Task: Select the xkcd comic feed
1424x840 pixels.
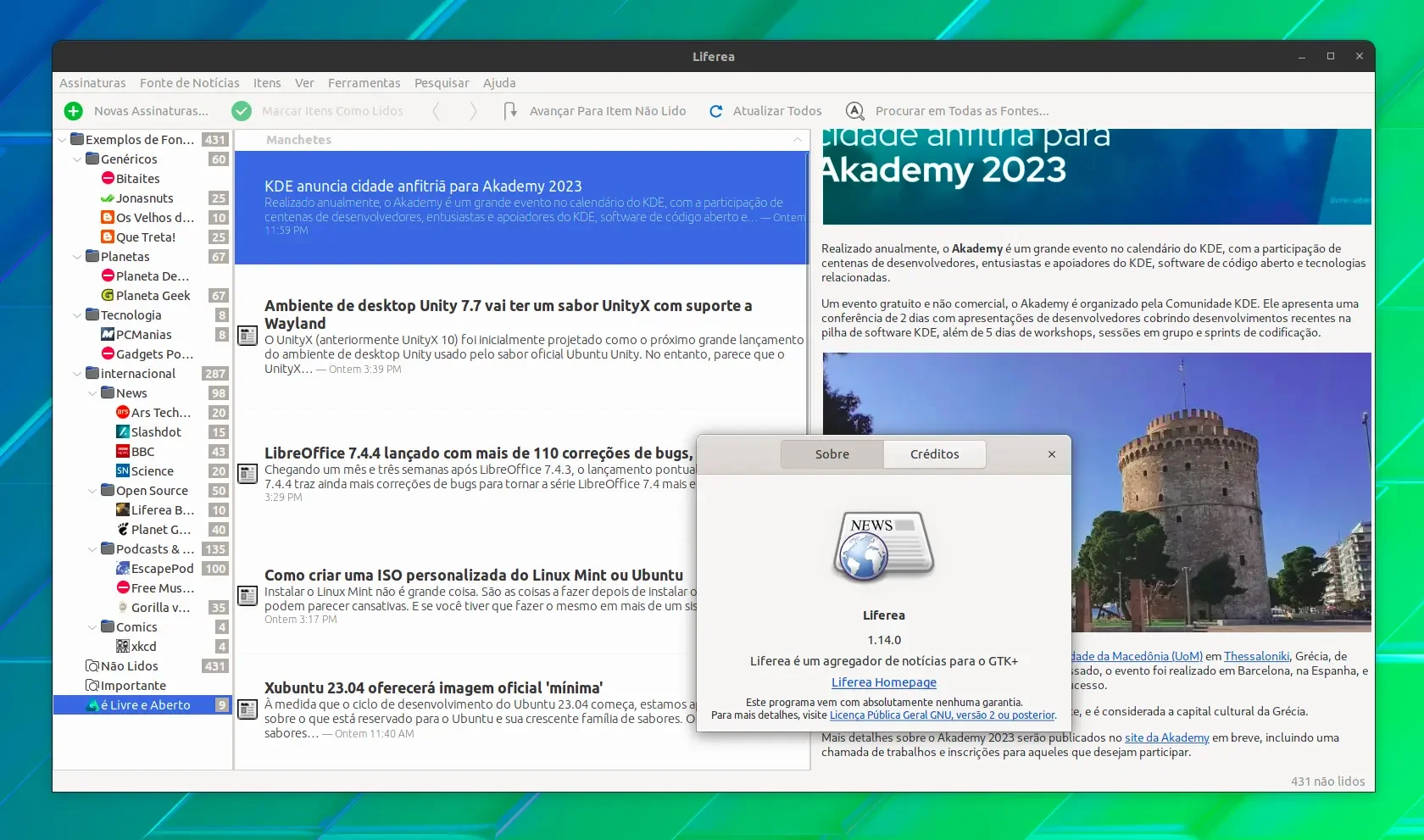Action: (x=136, y=647)
